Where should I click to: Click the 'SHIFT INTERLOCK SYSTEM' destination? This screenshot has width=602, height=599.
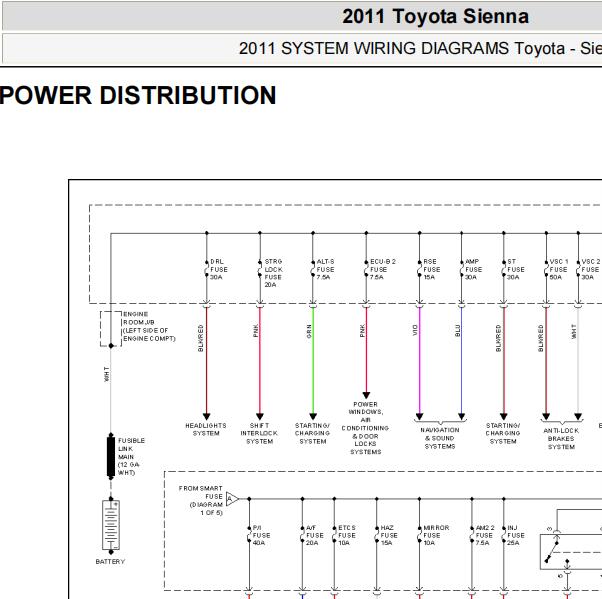pyautogui.click(x=259, y=434)
